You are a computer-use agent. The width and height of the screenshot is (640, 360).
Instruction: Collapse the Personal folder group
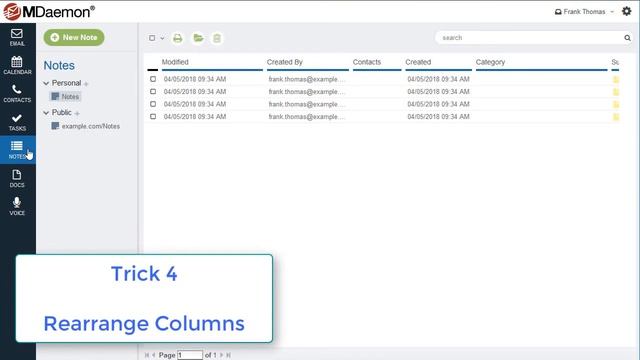click(x=46, y=83)
